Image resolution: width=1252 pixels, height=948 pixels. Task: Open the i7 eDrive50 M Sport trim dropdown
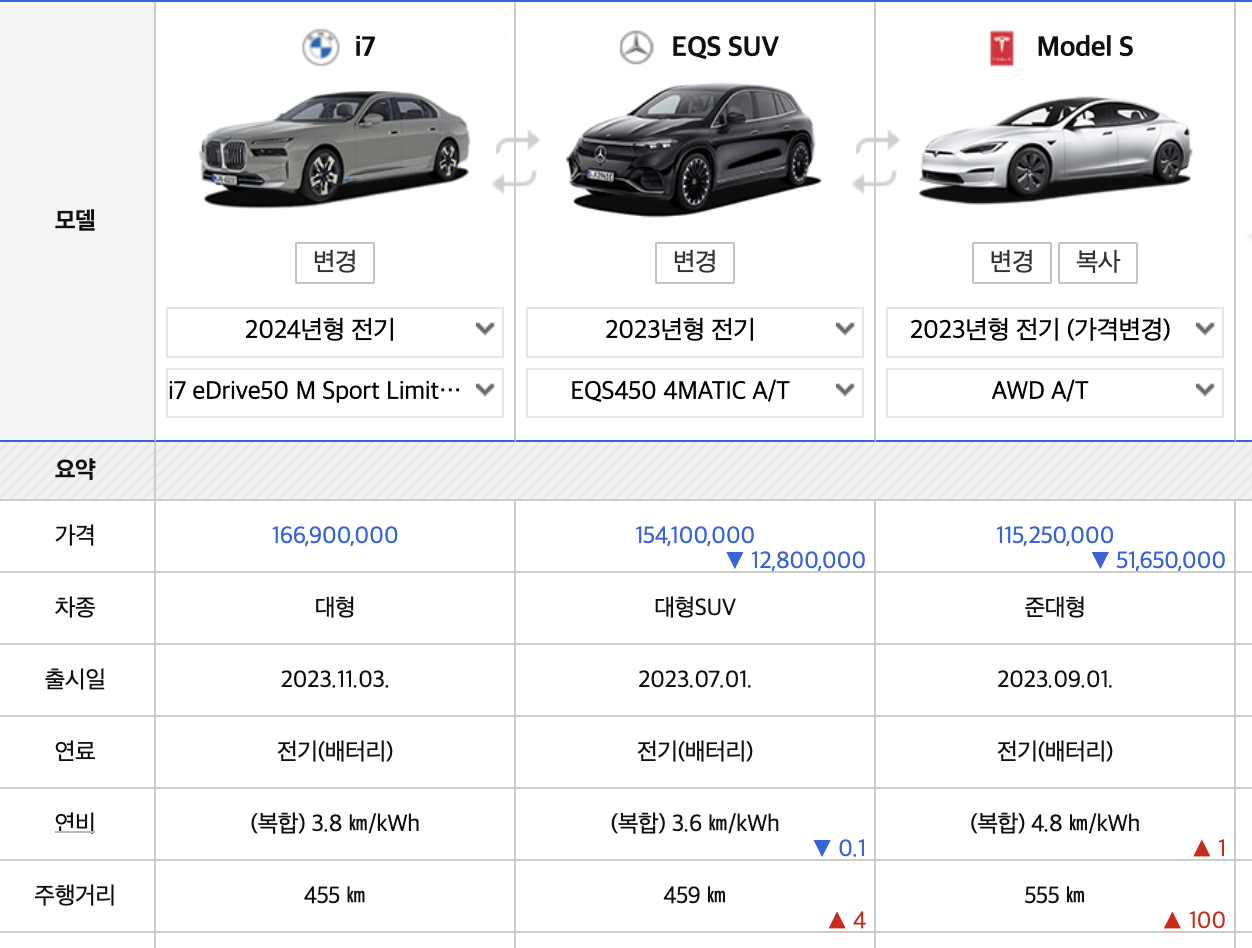point(334,391)
